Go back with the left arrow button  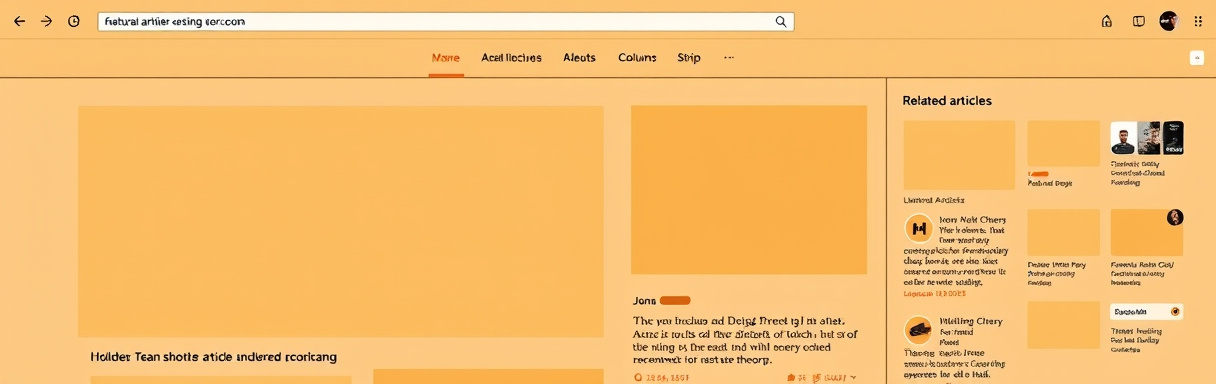click(19, 21)
